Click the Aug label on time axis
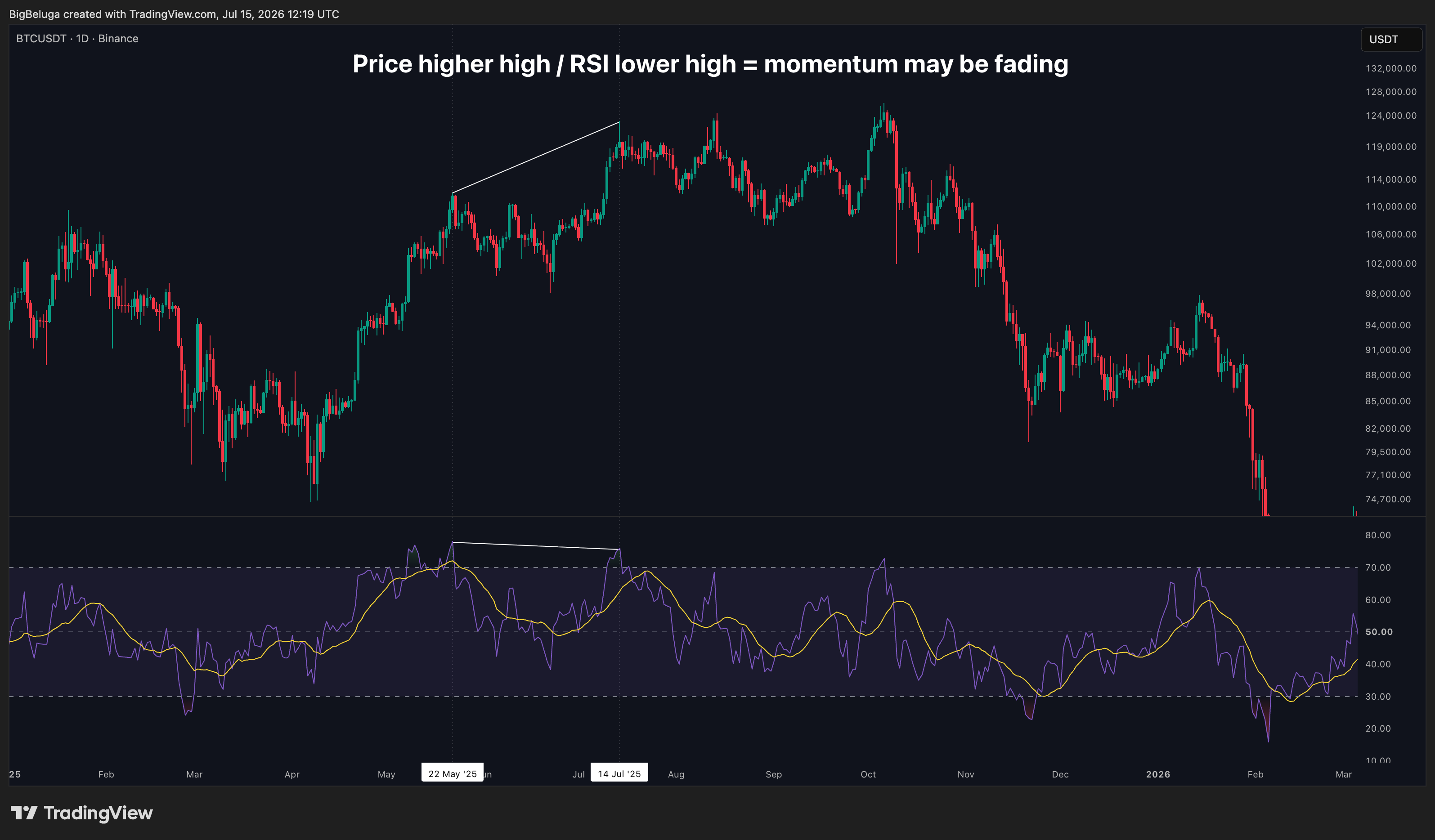 pyautogui.click(x=676, y=774)
